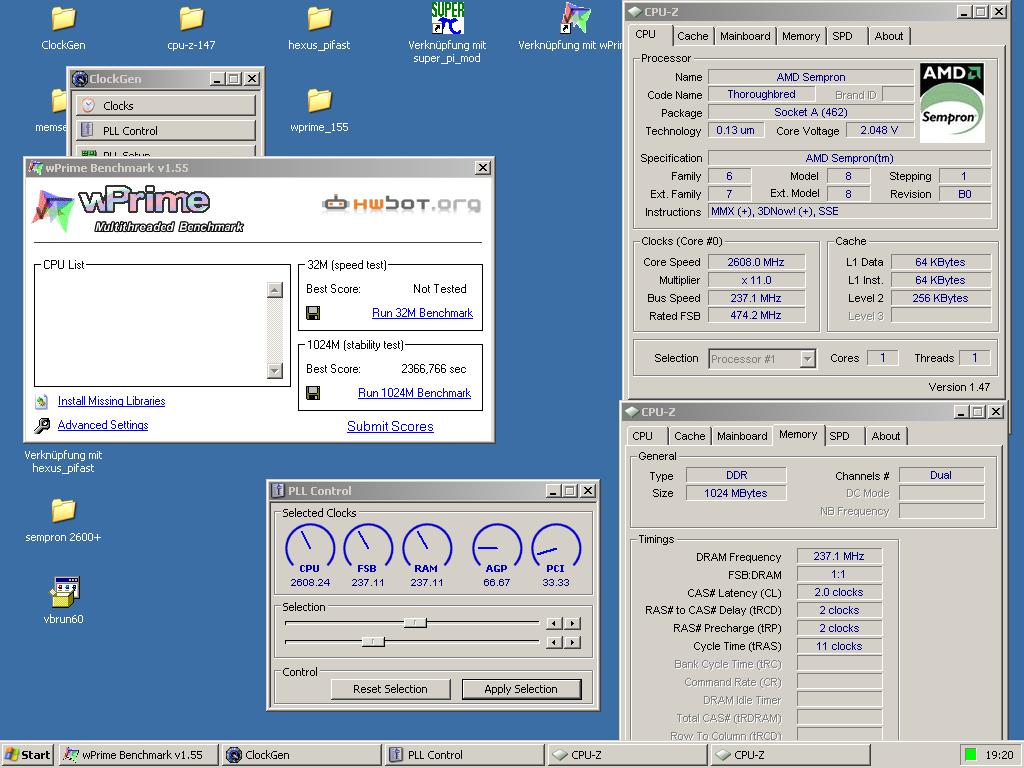
Task: Click the Clocks button in ClockGen
Action: pyautogui.click(x=166, y=106)
